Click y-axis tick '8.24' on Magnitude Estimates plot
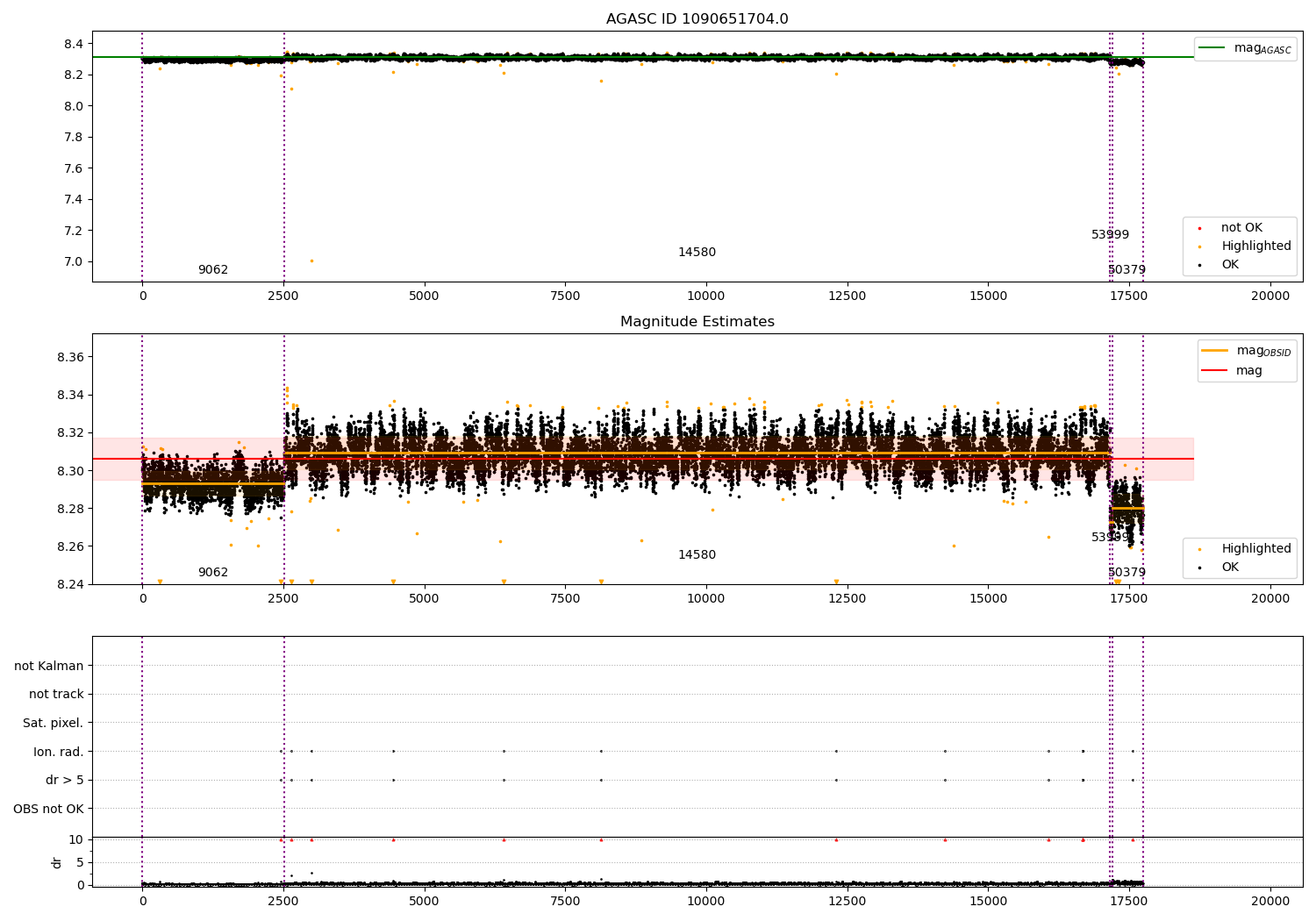The height and width of the screenshot is (921, 1316). click(70, 584)
